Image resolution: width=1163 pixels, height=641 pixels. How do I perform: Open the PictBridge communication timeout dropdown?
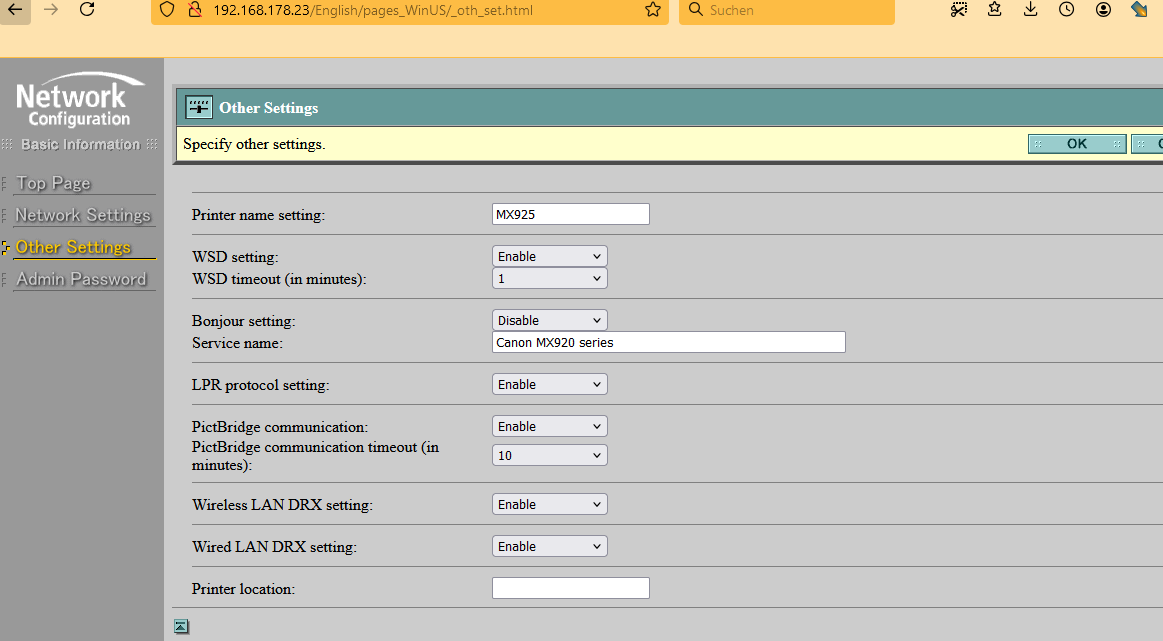click(x=550, y=456)
